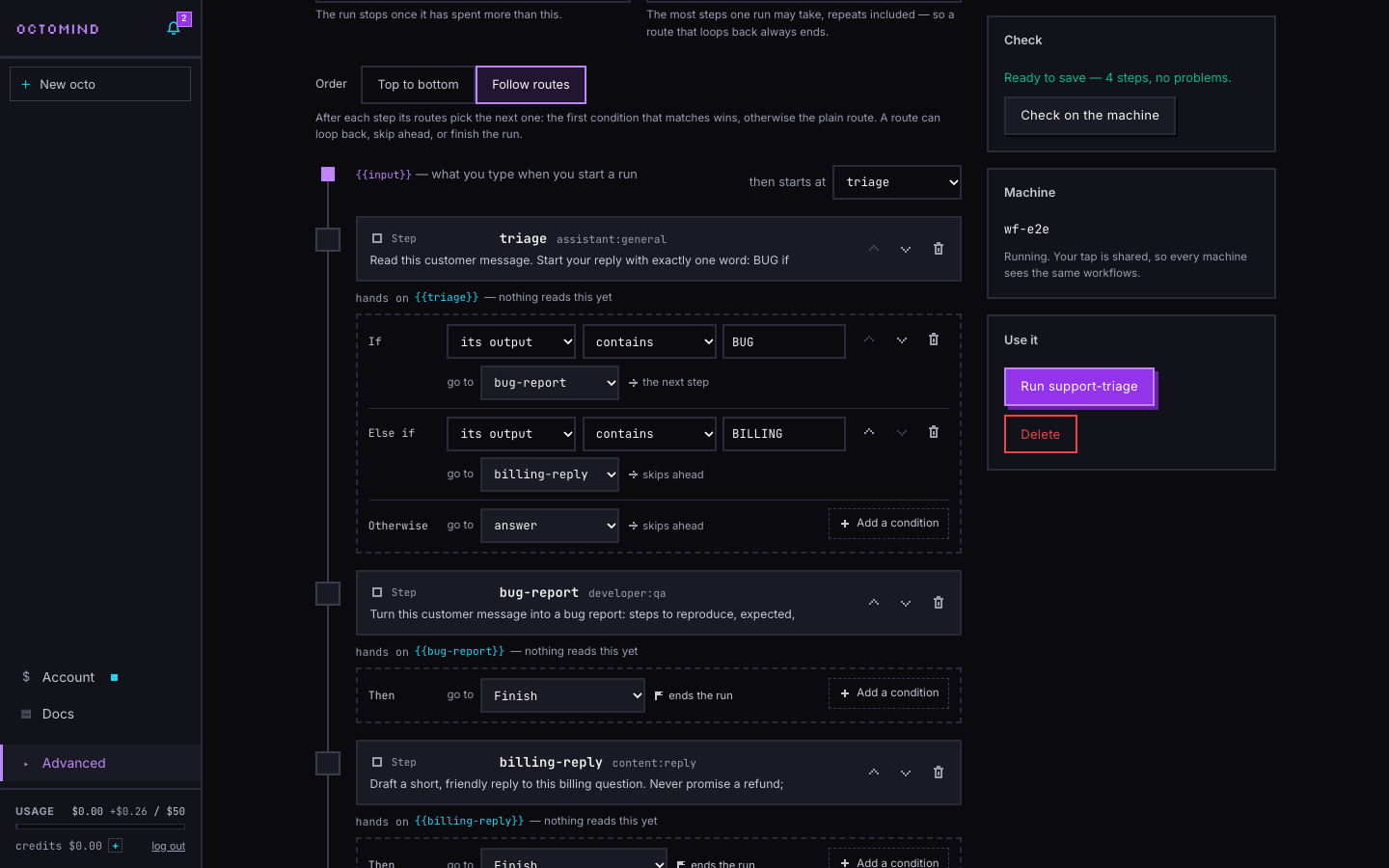Move the triage step down
Image resolution: width=1389 pixels, height=868 pixels.
point(906,249)
